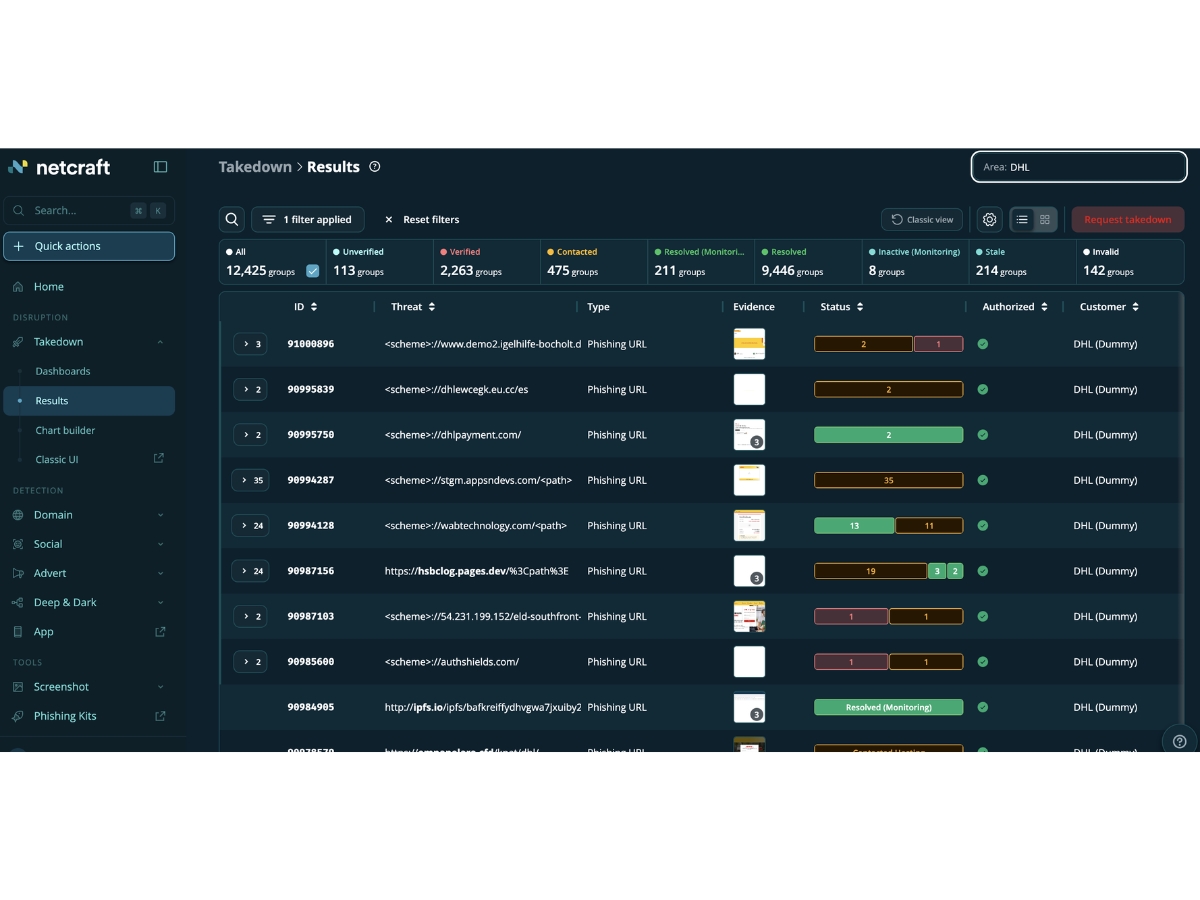
Task: Expand group row 90987156
Action: (x=251, y=571)
